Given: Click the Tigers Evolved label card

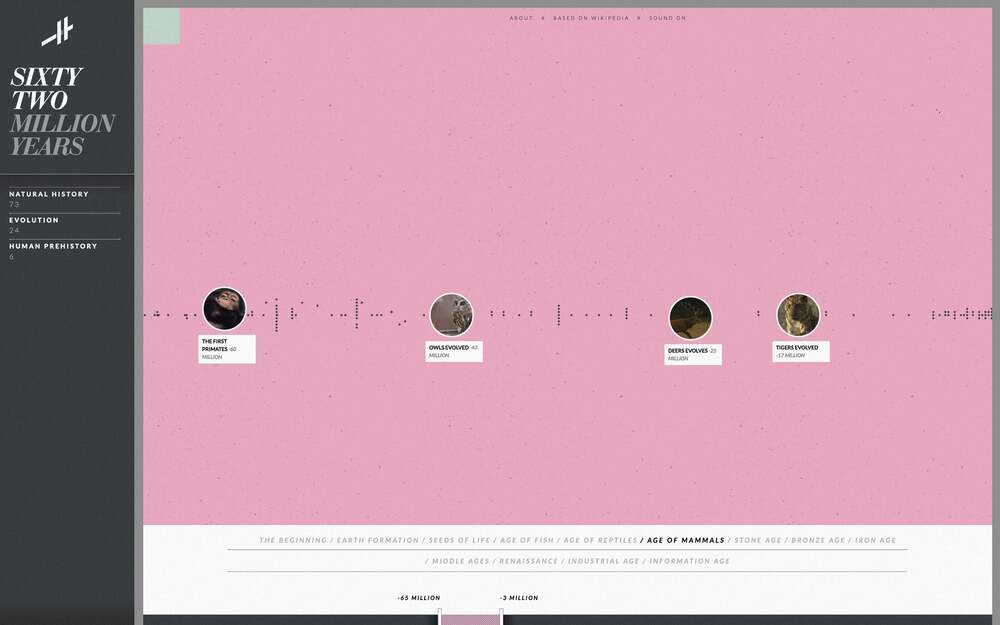Looking at the screenshot, I should tap(800, 351).
